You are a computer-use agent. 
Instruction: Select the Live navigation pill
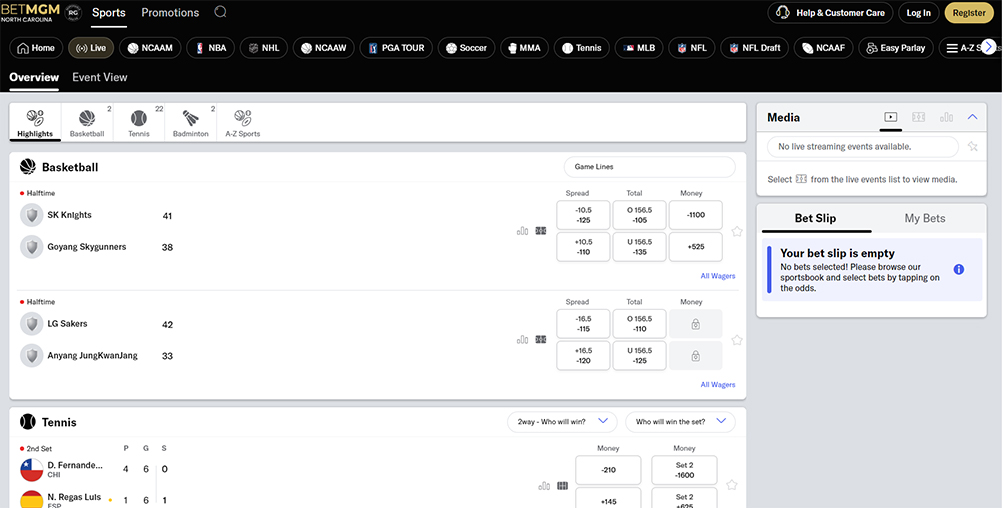point(91,48)
